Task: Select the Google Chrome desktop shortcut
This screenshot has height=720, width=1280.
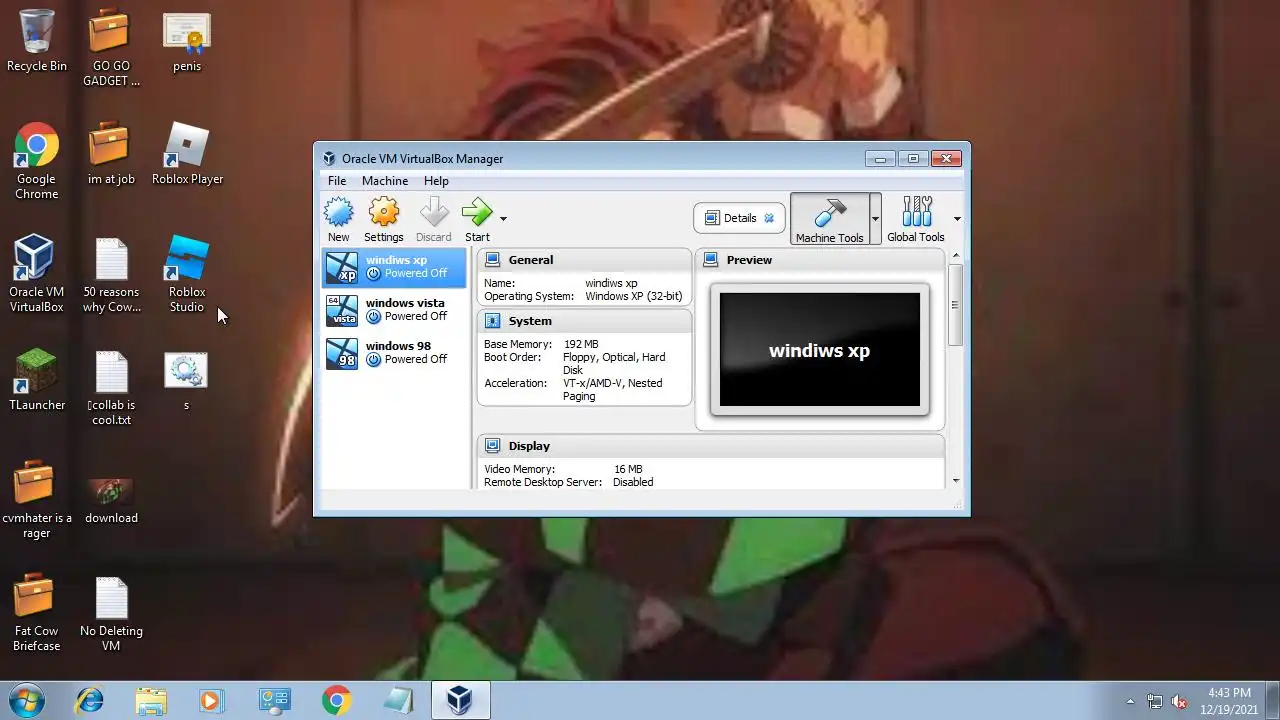Action: click(37, 161)
